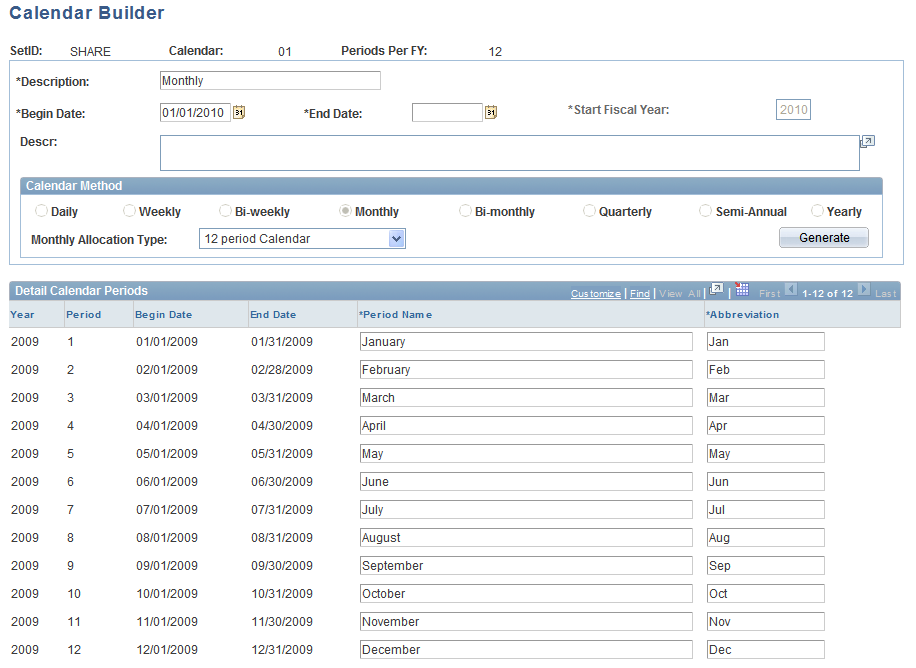Enable the Bi-weekly calendar option
916x668 pixels.
coord(225,211)
